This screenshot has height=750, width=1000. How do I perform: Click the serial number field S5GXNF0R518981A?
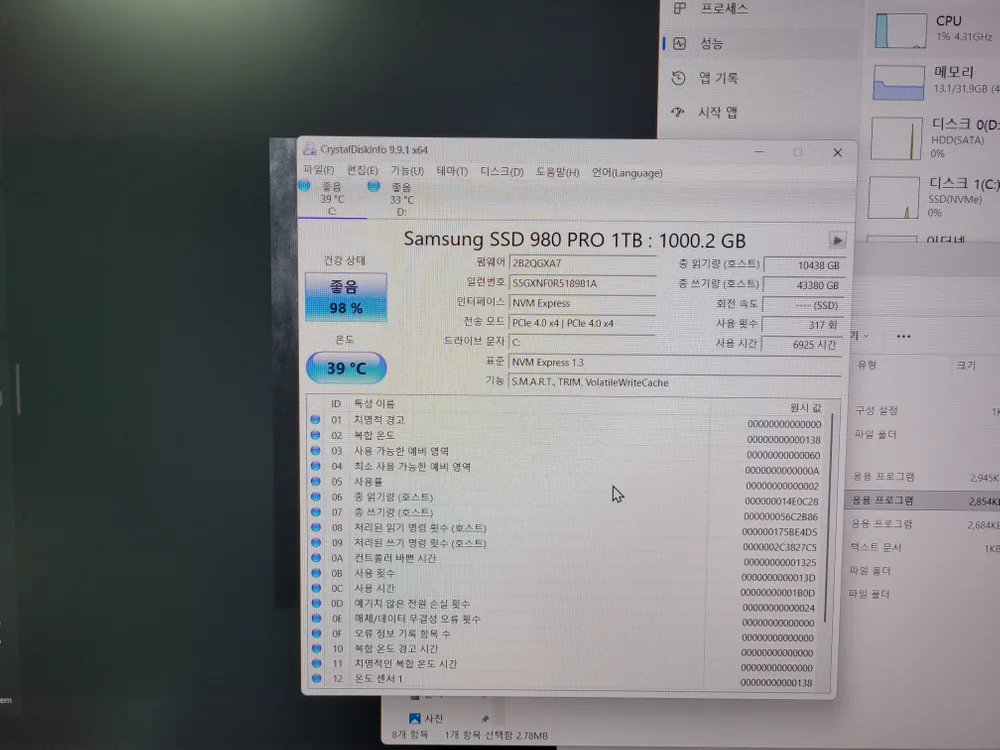[582, 283]
